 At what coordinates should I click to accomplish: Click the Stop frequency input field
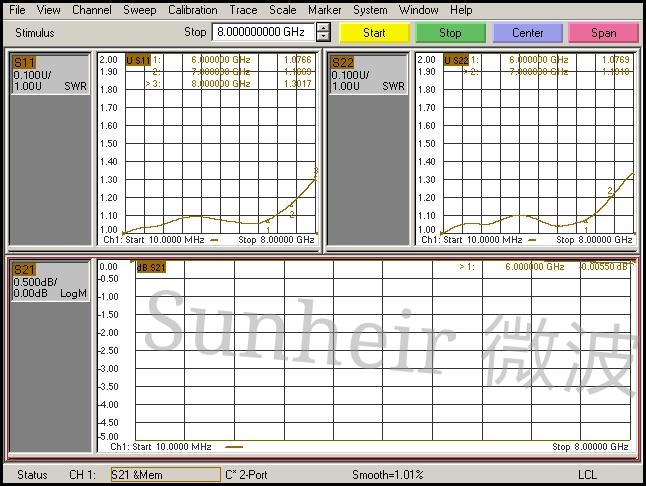[x=263, y=32]
